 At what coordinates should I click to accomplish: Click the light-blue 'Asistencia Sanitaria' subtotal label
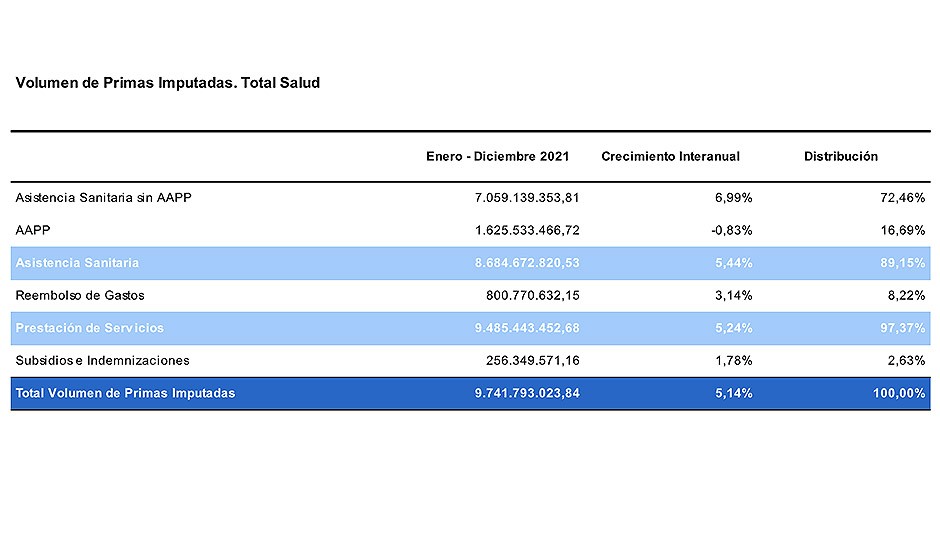pos(77,263)
